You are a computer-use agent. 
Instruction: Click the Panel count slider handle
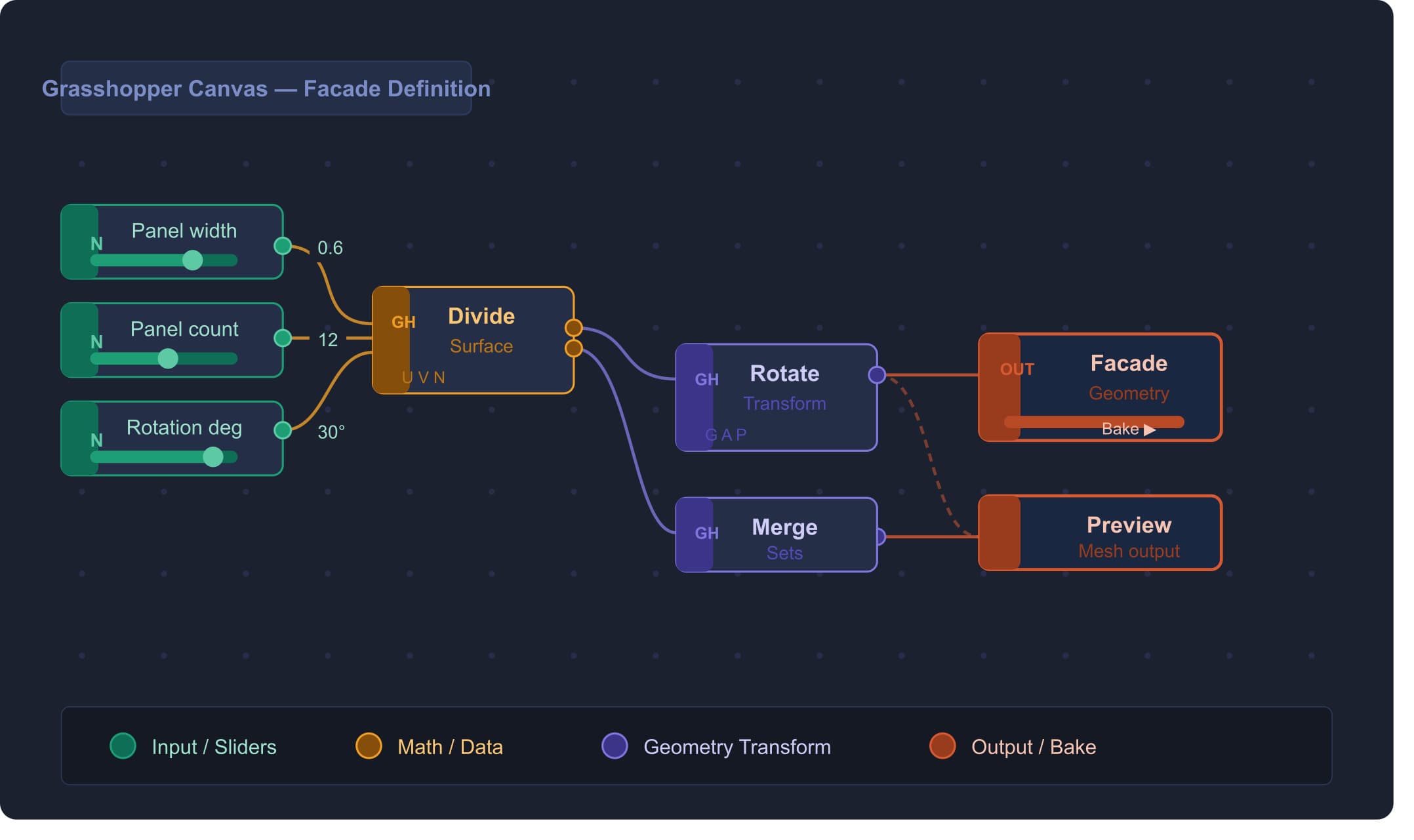point(168,359)
